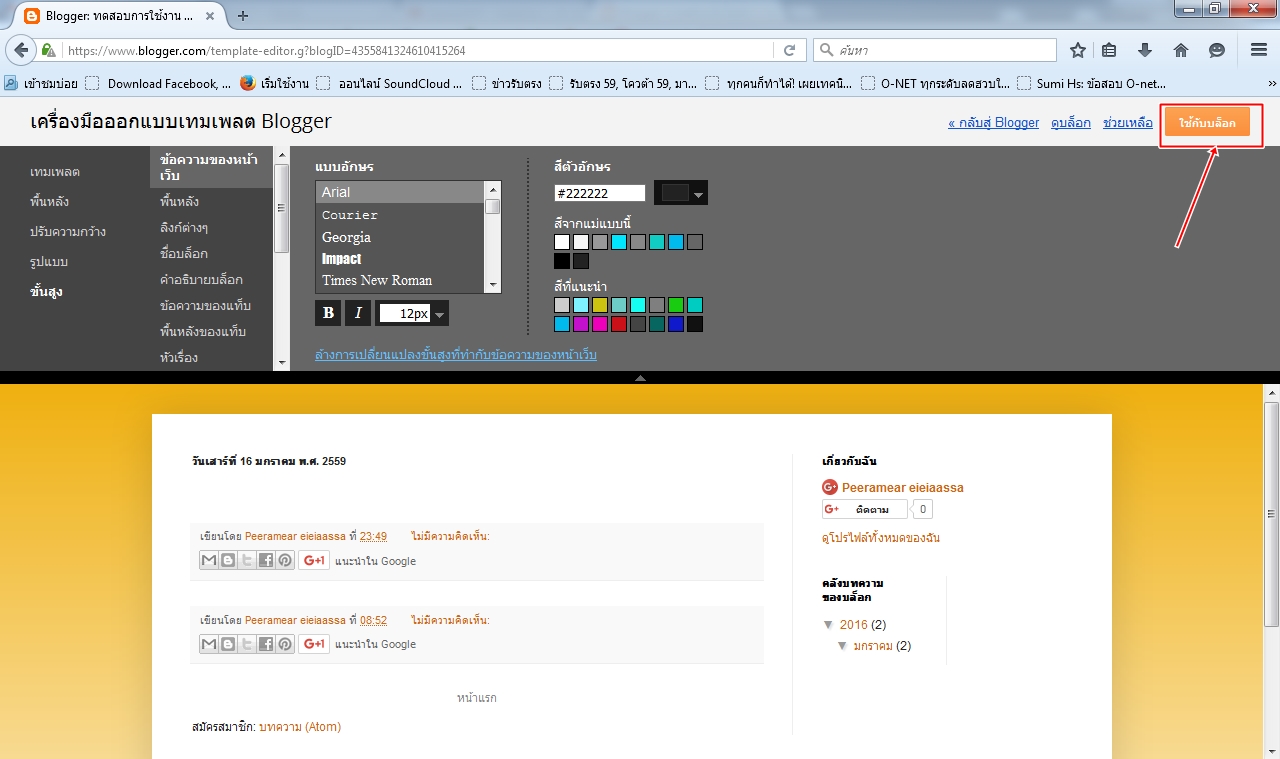The width and height of the screenshot is (1280, 759).
Task: Open Firefox Hello chat smiley icon
Action: [1217, 50]
